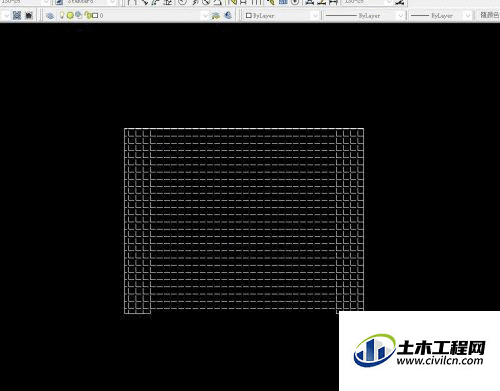Click Make Object's Layer Current icon
The image size is (500, 391).
point(216,15)
